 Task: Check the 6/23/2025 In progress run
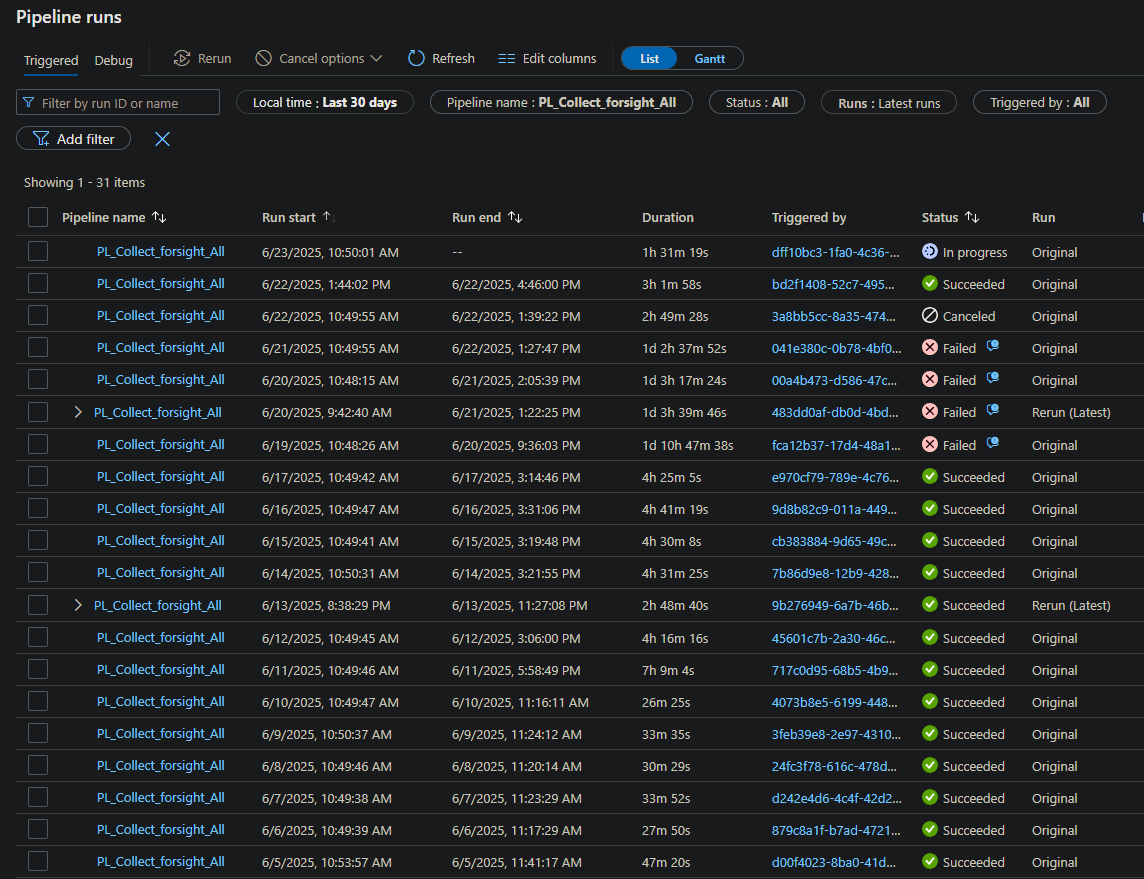38,252
